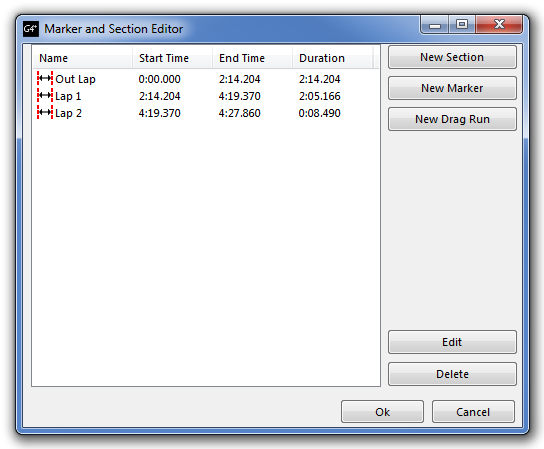The height and width of the screenshot is (449, 544).
Task: Click the Delete button
Action: click(452, 374)
